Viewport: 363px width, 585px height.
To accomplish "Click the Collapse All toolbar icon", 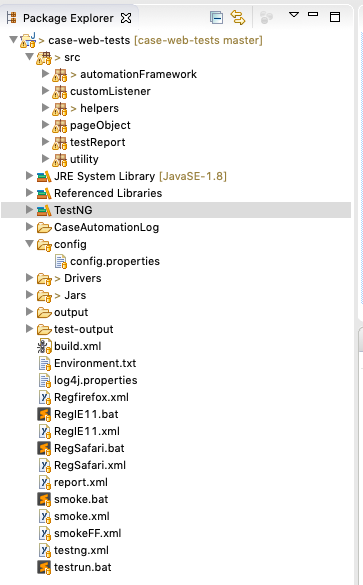I will click(216, 18).
